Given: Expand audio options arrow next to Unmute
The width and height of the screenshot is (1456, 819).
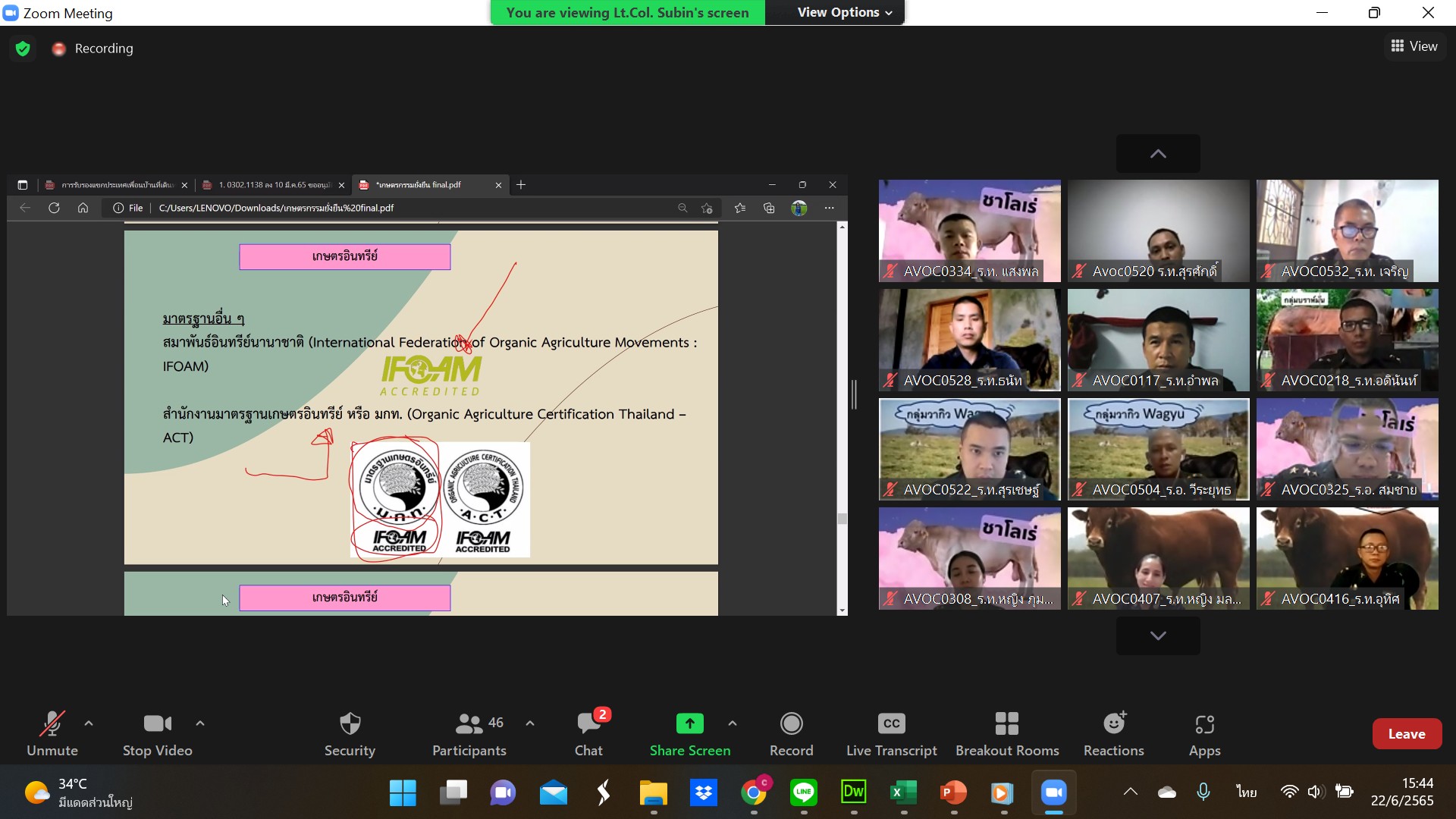Looking at the screenshot, I should (x=89, y=723).
